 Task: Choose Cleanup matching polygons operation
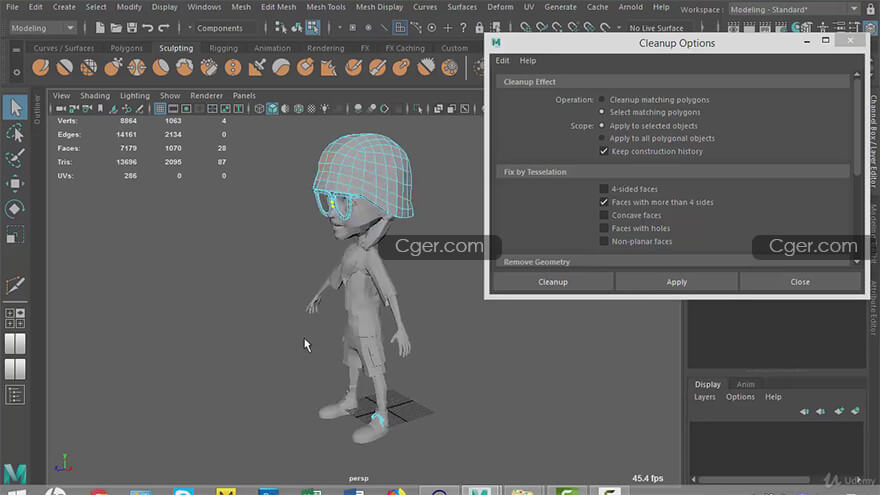(602, 99)
